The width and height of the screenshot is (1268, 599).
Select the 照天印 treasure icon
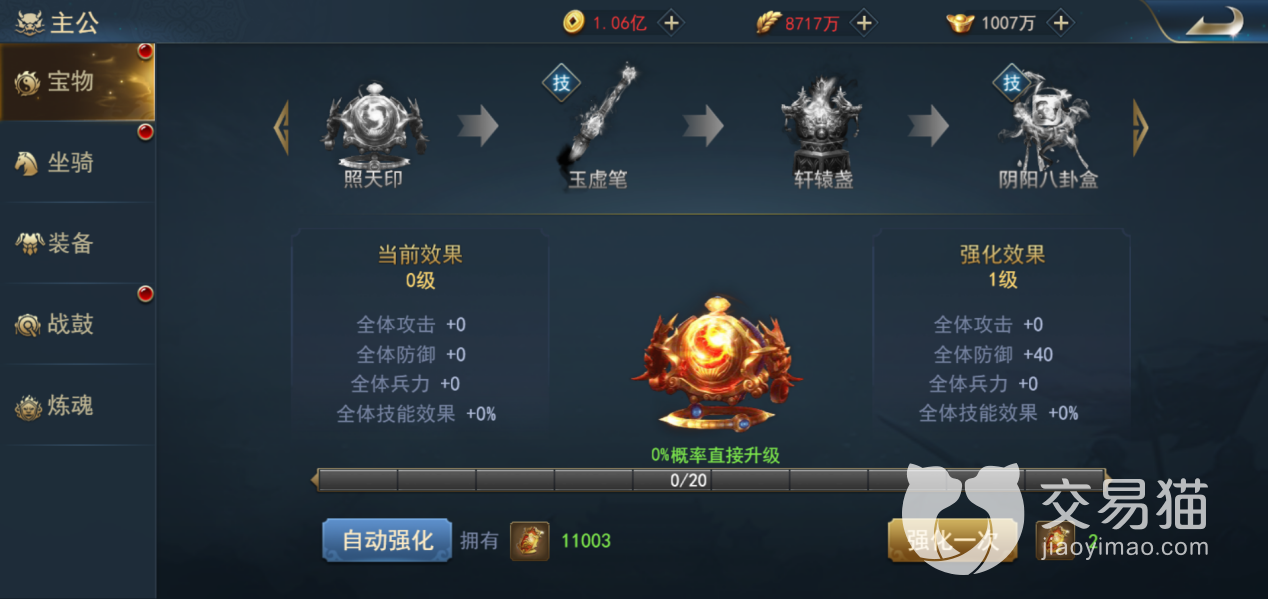point(374,127)
